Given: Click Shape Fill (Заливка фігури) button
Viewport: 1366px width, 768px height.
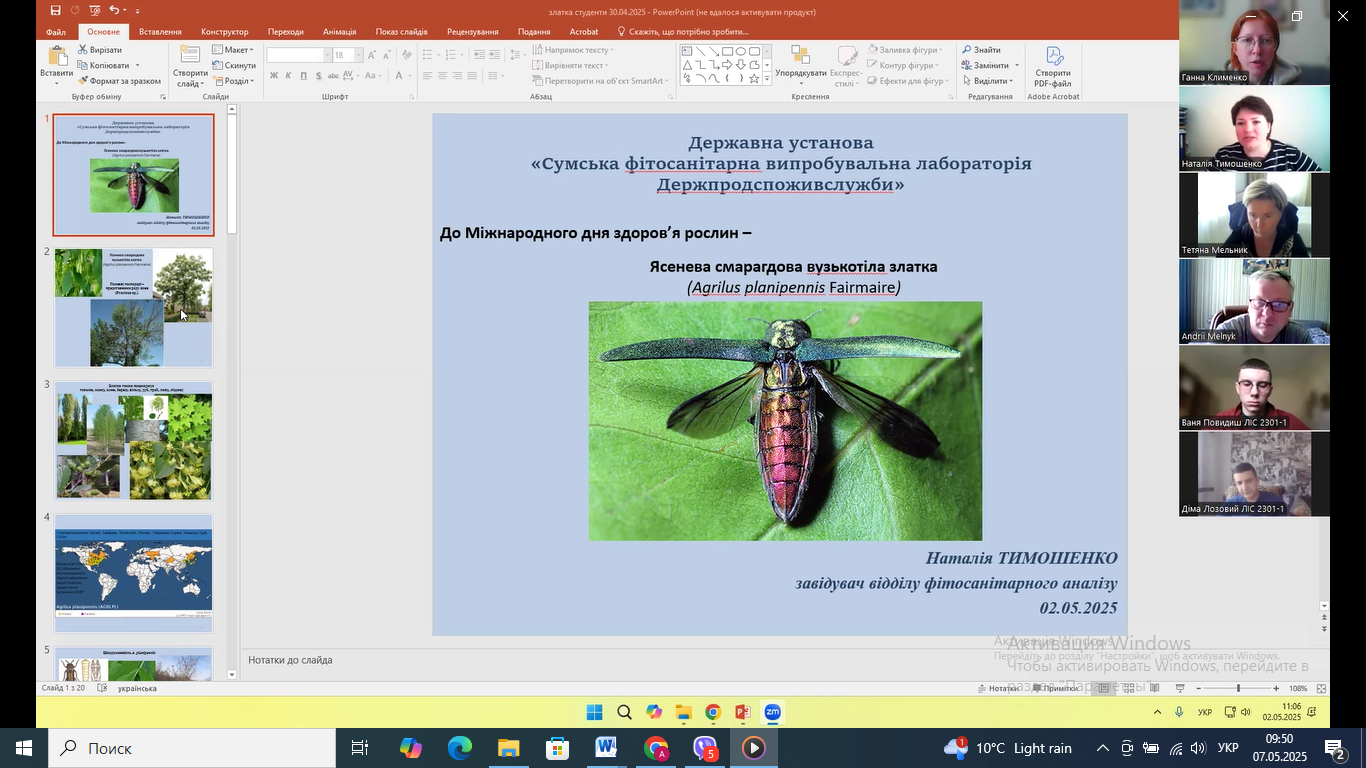Looking at the screenshot, I should coord(903,50).
